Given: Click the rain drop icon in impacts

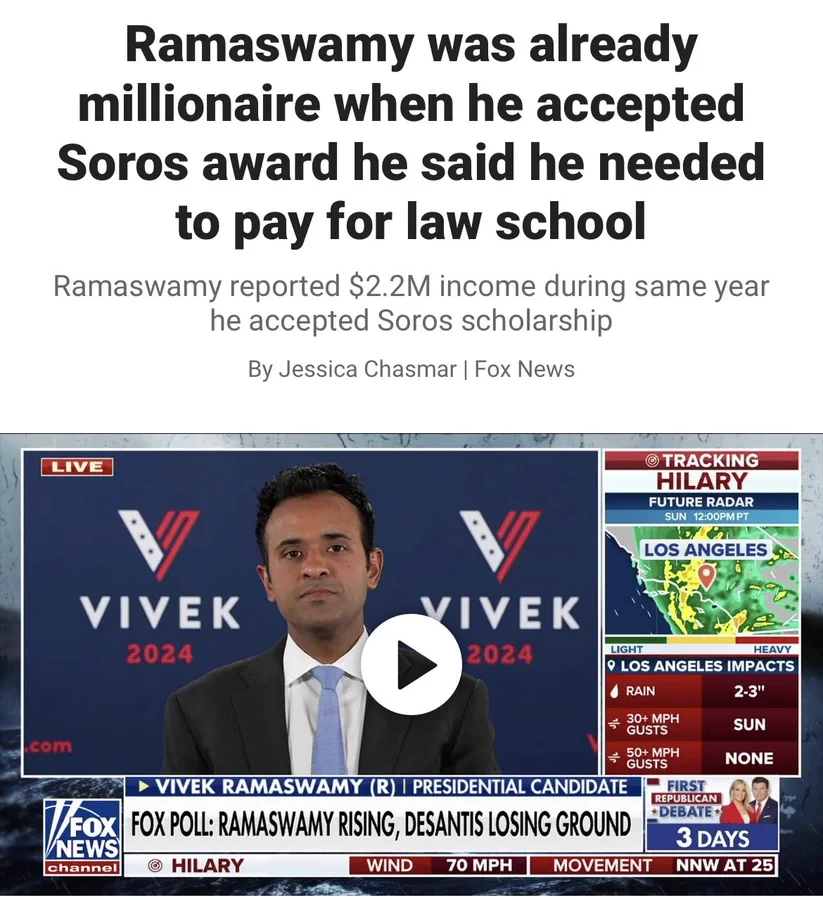Looking at the screenshot, I should tap(614, 691).
